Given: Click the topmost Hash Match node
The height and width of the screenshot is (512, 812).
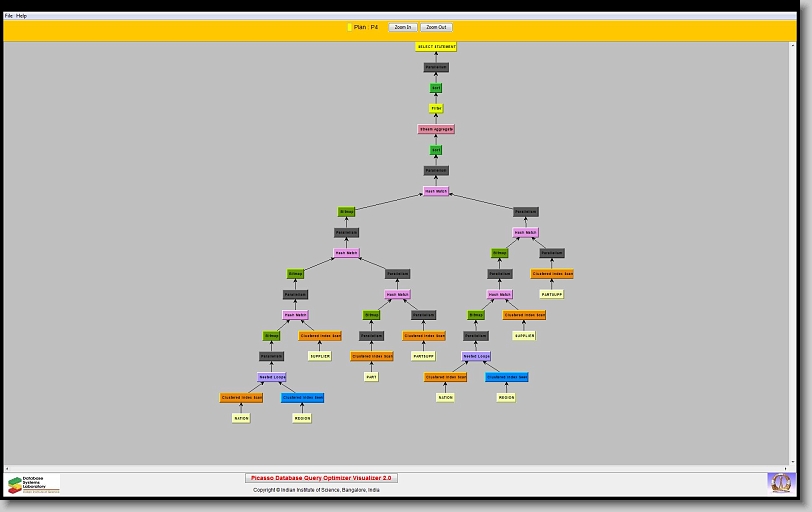Looking at the screenshot, I should pyautogui.click(x=436, y=191).
